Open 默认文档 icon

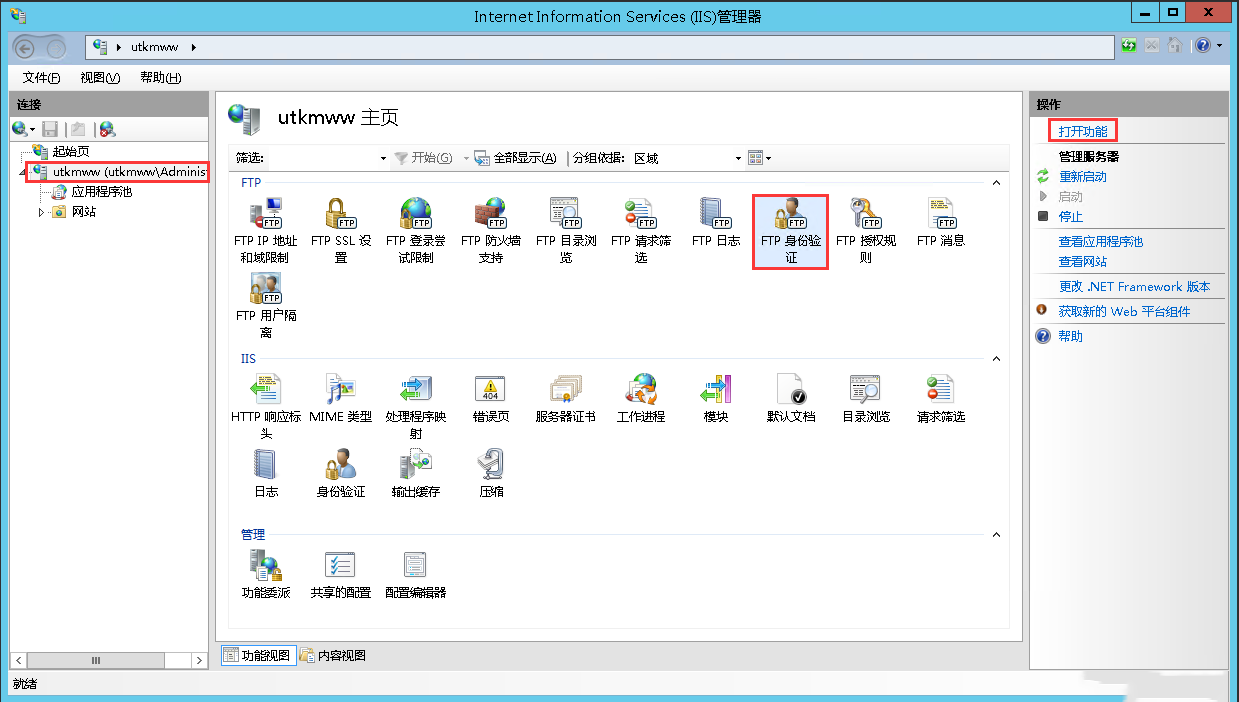pyautogui.click(x=791, y=398)
